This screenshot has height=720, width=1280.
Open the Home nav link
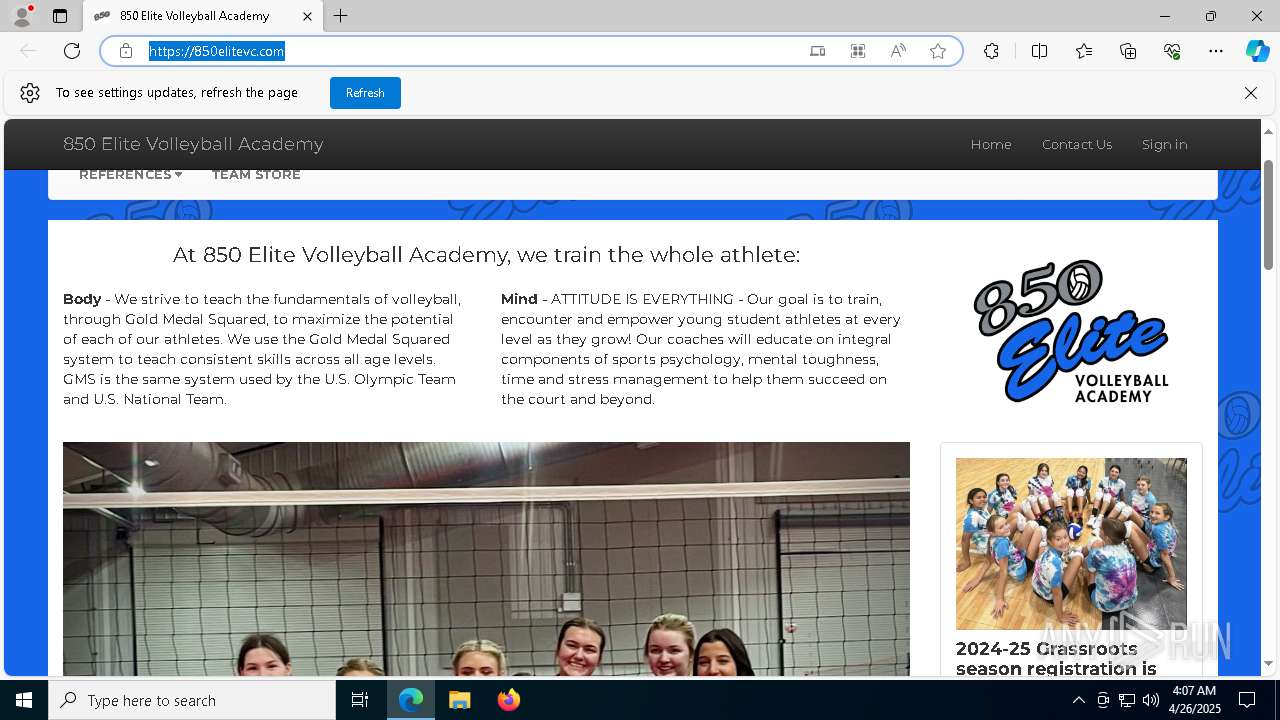pyautogui.click(x=991, y=144)
